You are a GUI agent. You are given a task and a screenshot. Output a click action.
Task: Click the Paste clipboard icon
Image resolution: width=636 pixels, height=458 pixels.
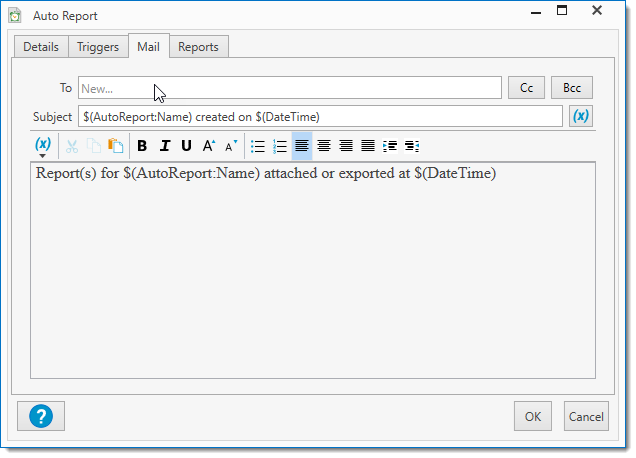(x=116, y=146)
